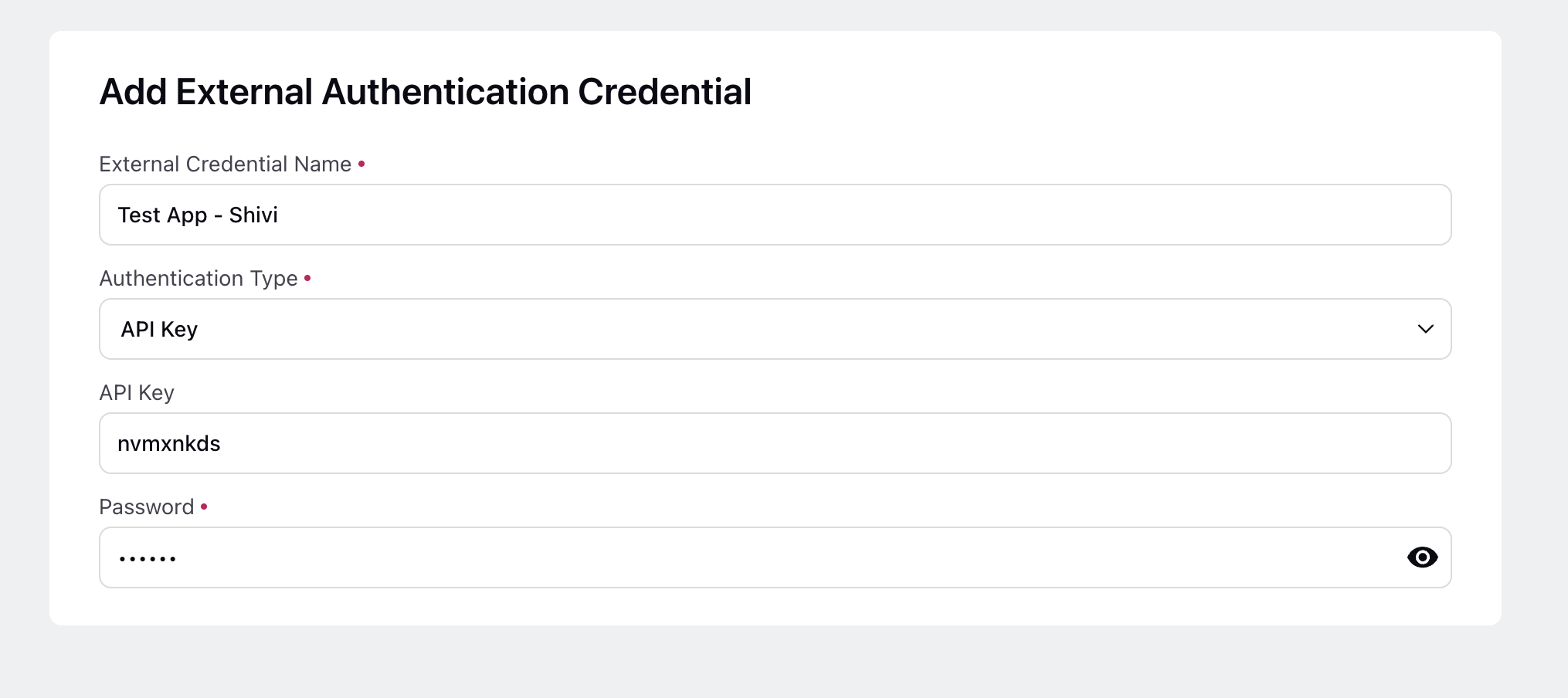The width and height of the screenshot is (1568, 698).
Task: Click required dot beside Authentication Type
Action: click(307, 278)
